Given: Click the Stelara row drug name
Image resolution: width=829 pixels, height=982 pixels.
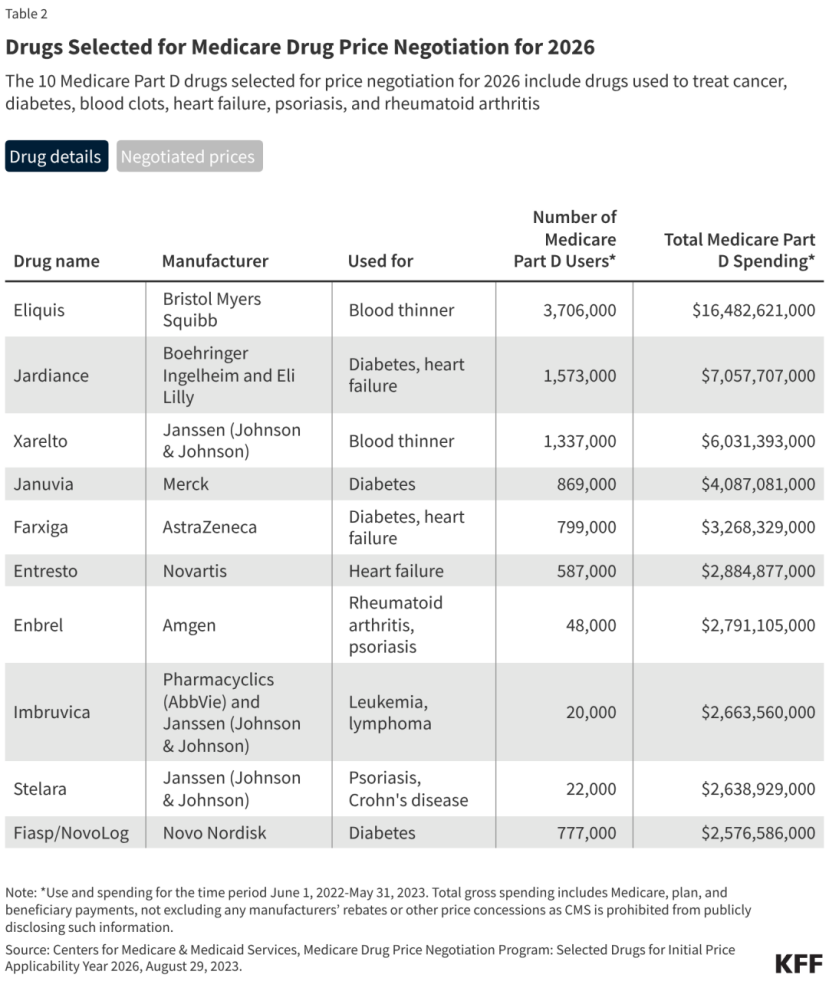Looking at the screenshot, I should tap(40, 789).
